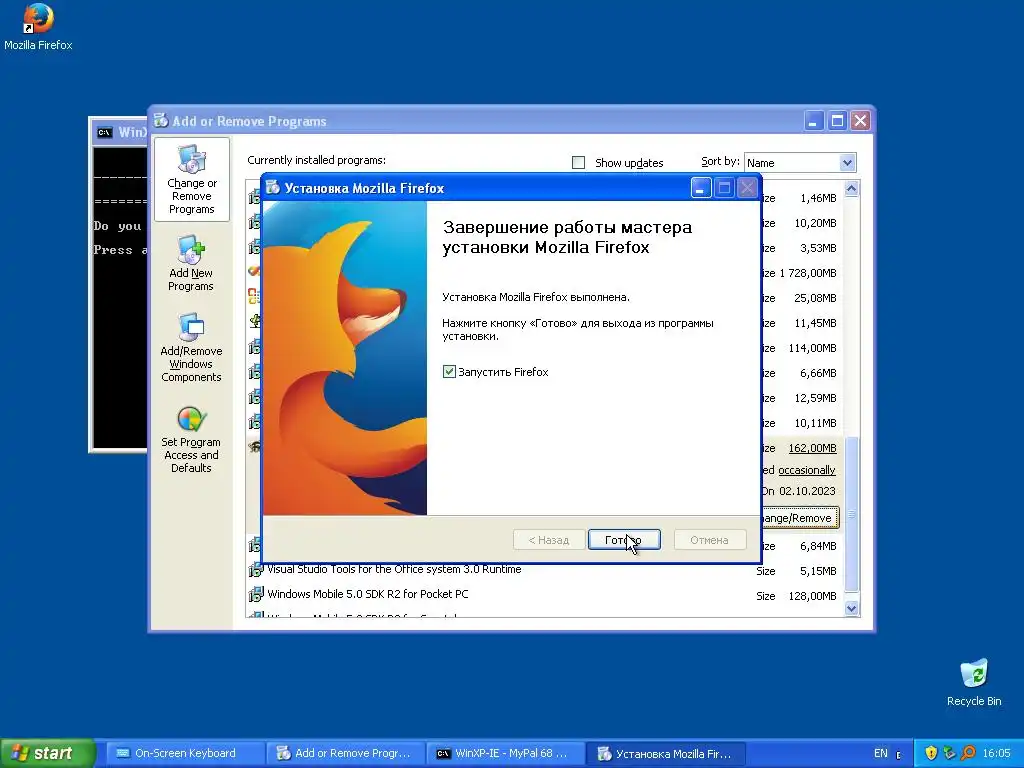The image size is (1024, 768).
Task: Open Add New Programs in sidebar
Action: [x=191, y=263]
